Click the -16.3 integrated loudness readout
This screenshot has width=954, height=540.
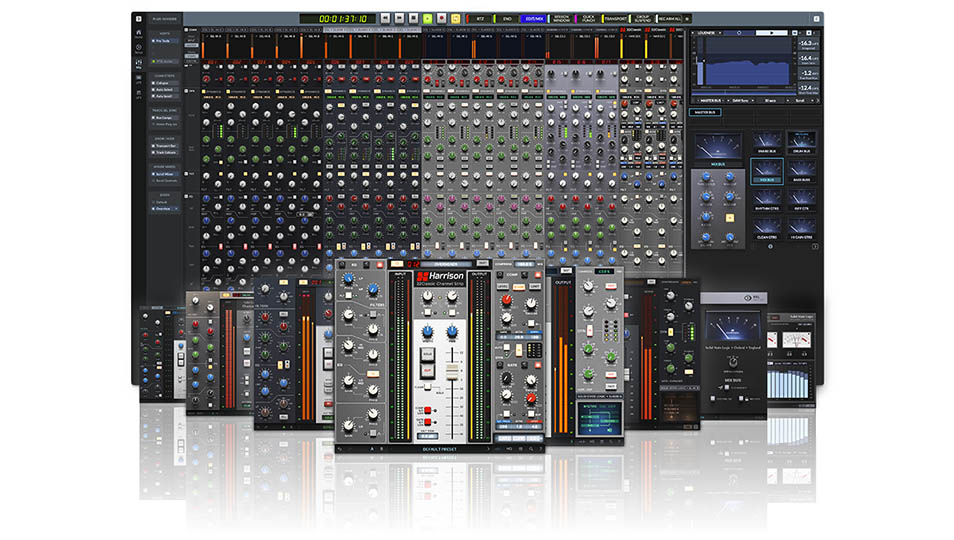[x=807, y=44]
